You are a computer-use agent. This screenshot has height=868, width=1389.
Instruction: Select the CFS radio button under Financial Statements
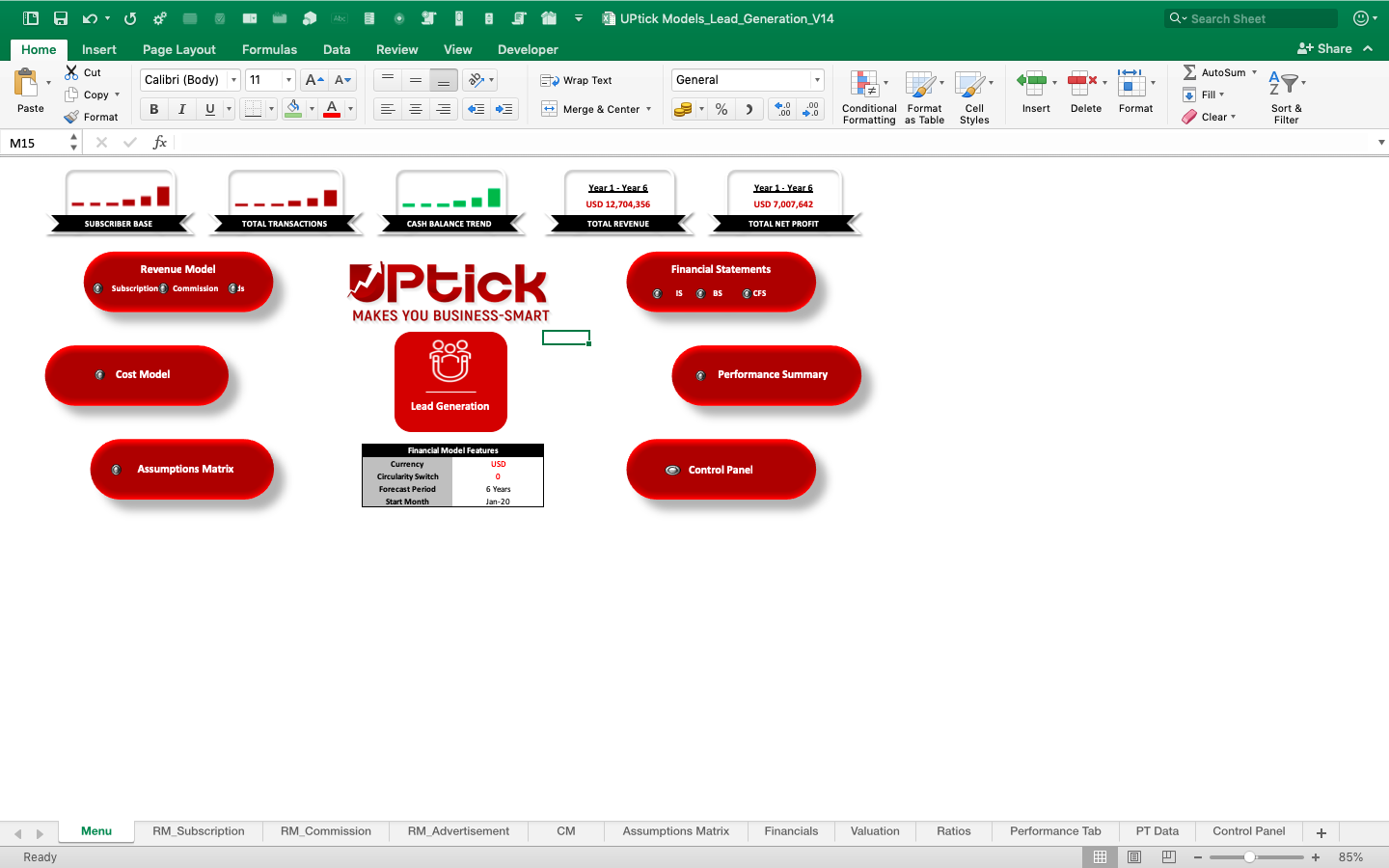coord(747,293)
